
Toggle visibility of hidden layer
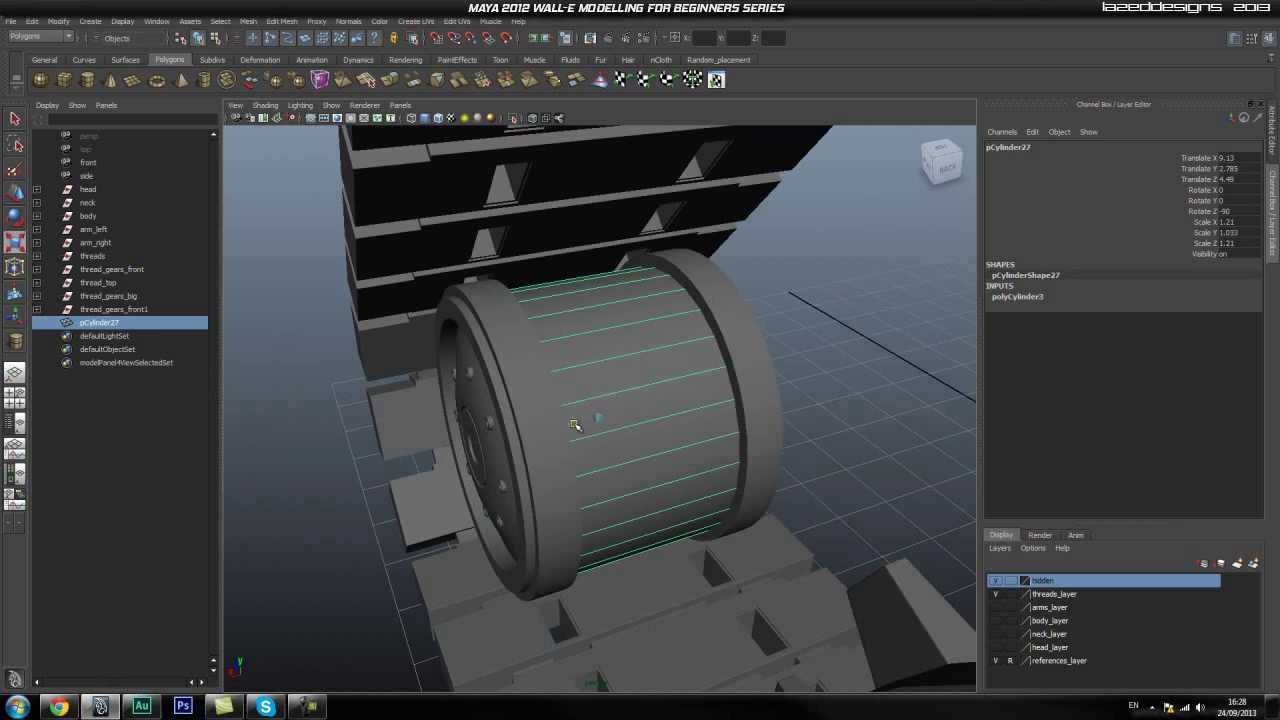995,581
